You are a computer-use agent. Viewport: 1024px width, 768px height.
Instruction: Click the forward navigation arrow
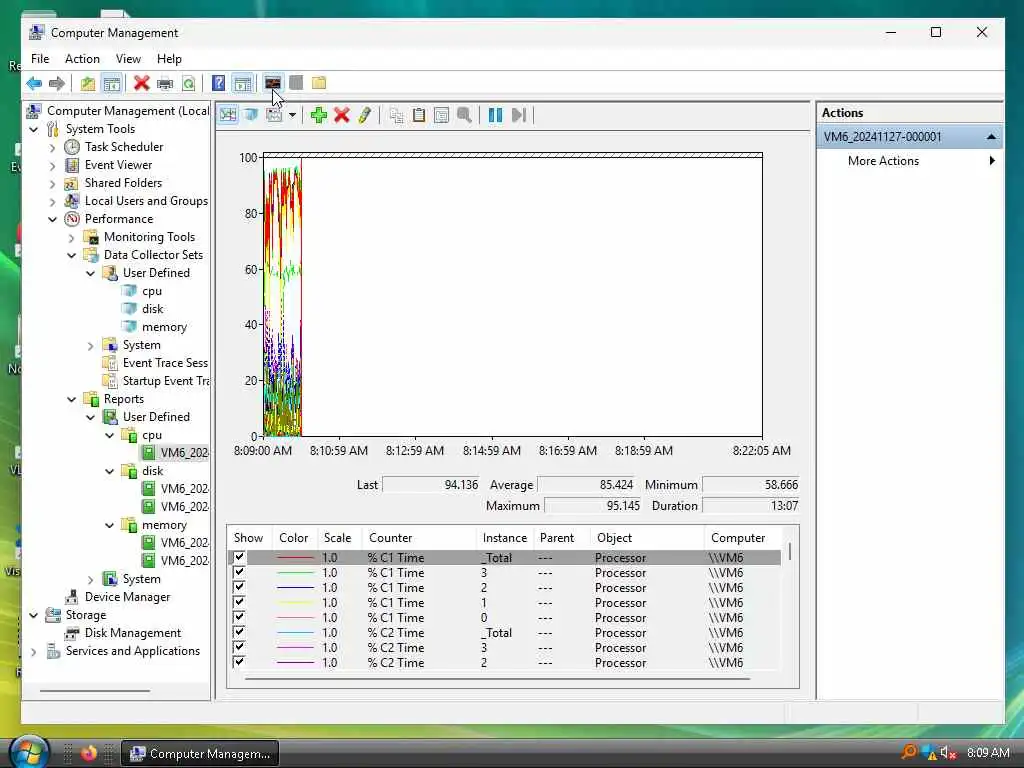tap(57, 83)
